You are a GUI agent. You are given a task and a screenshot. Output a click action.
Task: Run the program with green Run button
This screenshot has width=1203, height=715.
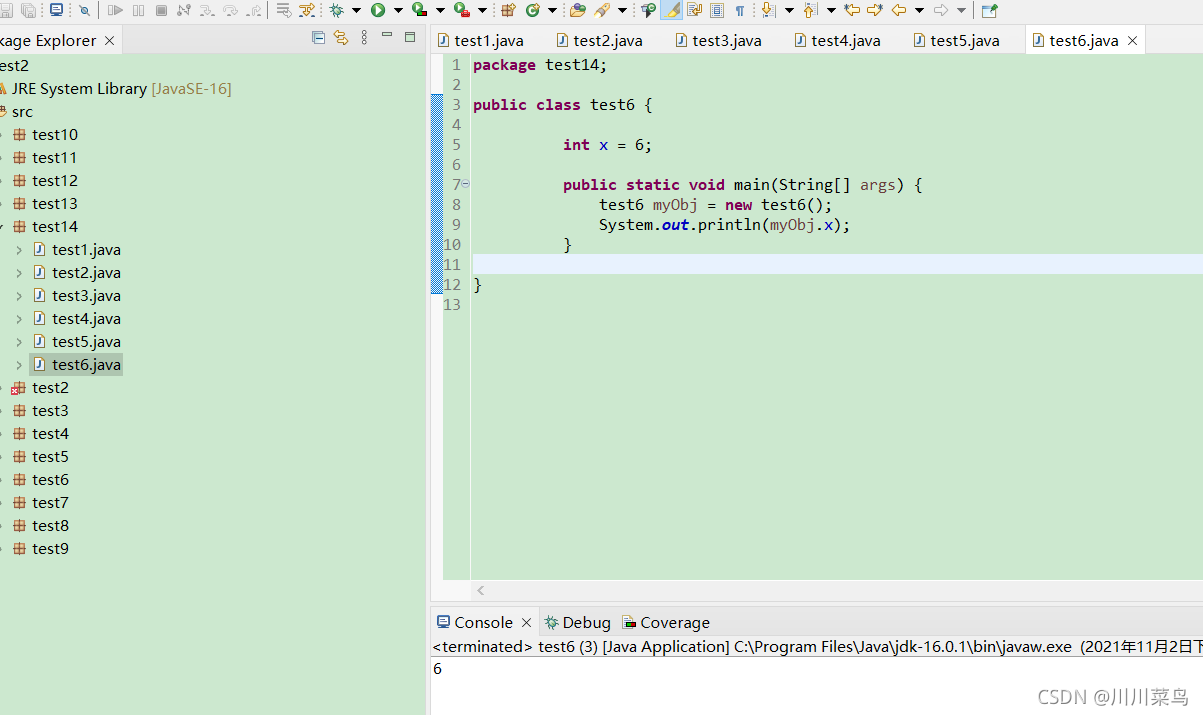point(378,10)
